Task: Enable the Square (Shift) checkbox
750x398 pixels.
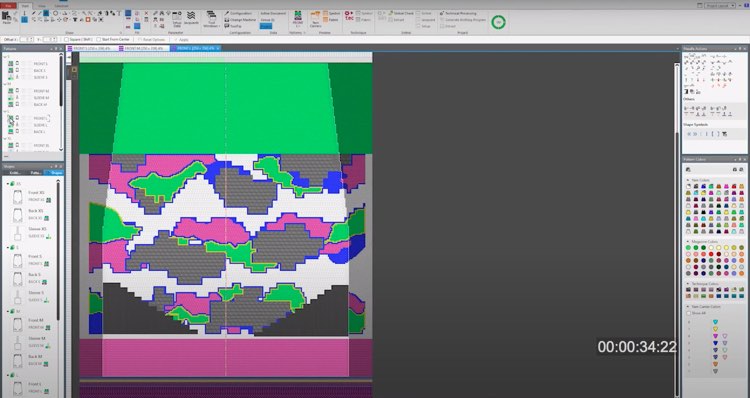Action: coord(66,39)
